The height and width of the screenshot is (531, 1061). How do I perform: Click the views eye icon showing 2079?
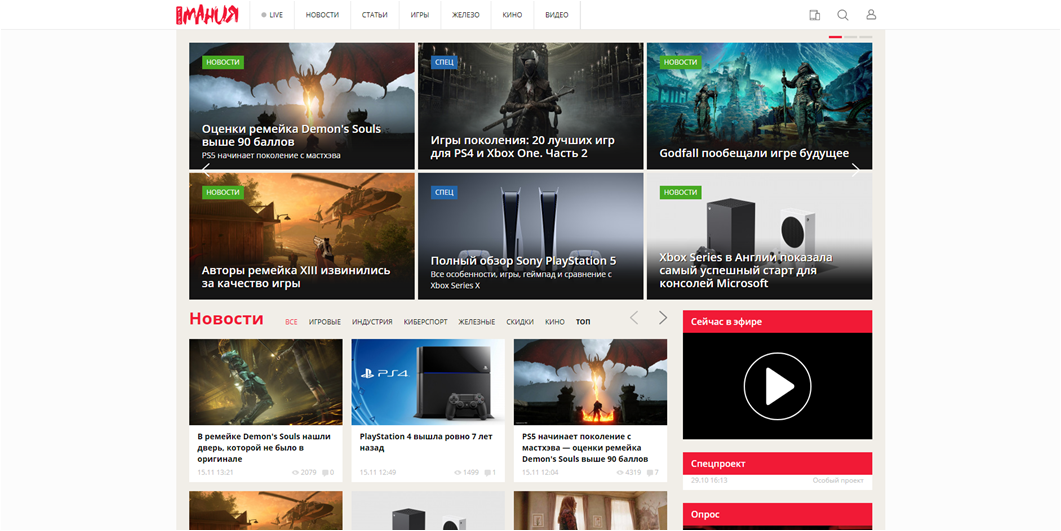click(x=295, y=473)
